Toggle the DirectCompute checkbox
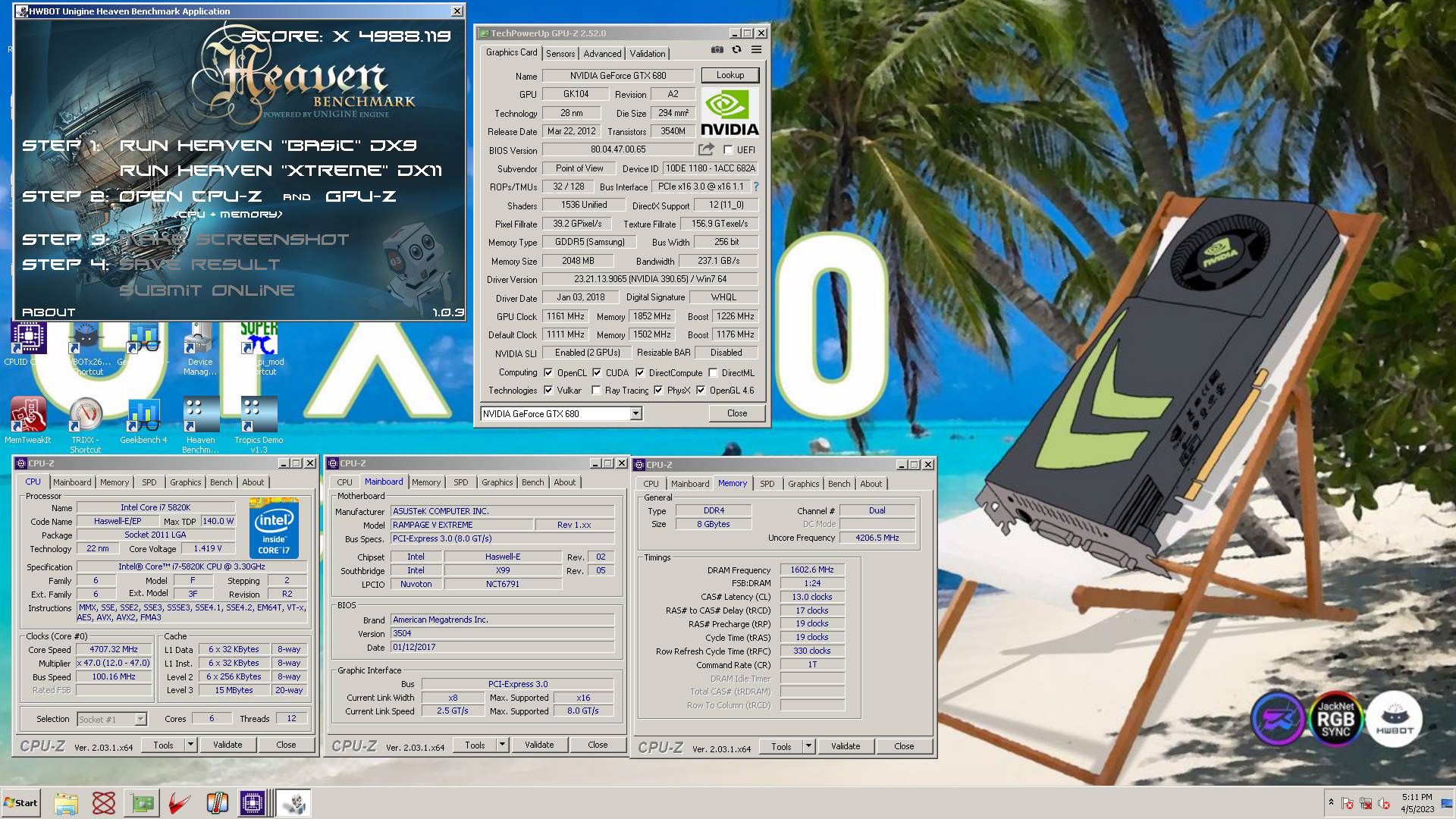The width and height of the screenshot is (1456, 819). point(640,373)
